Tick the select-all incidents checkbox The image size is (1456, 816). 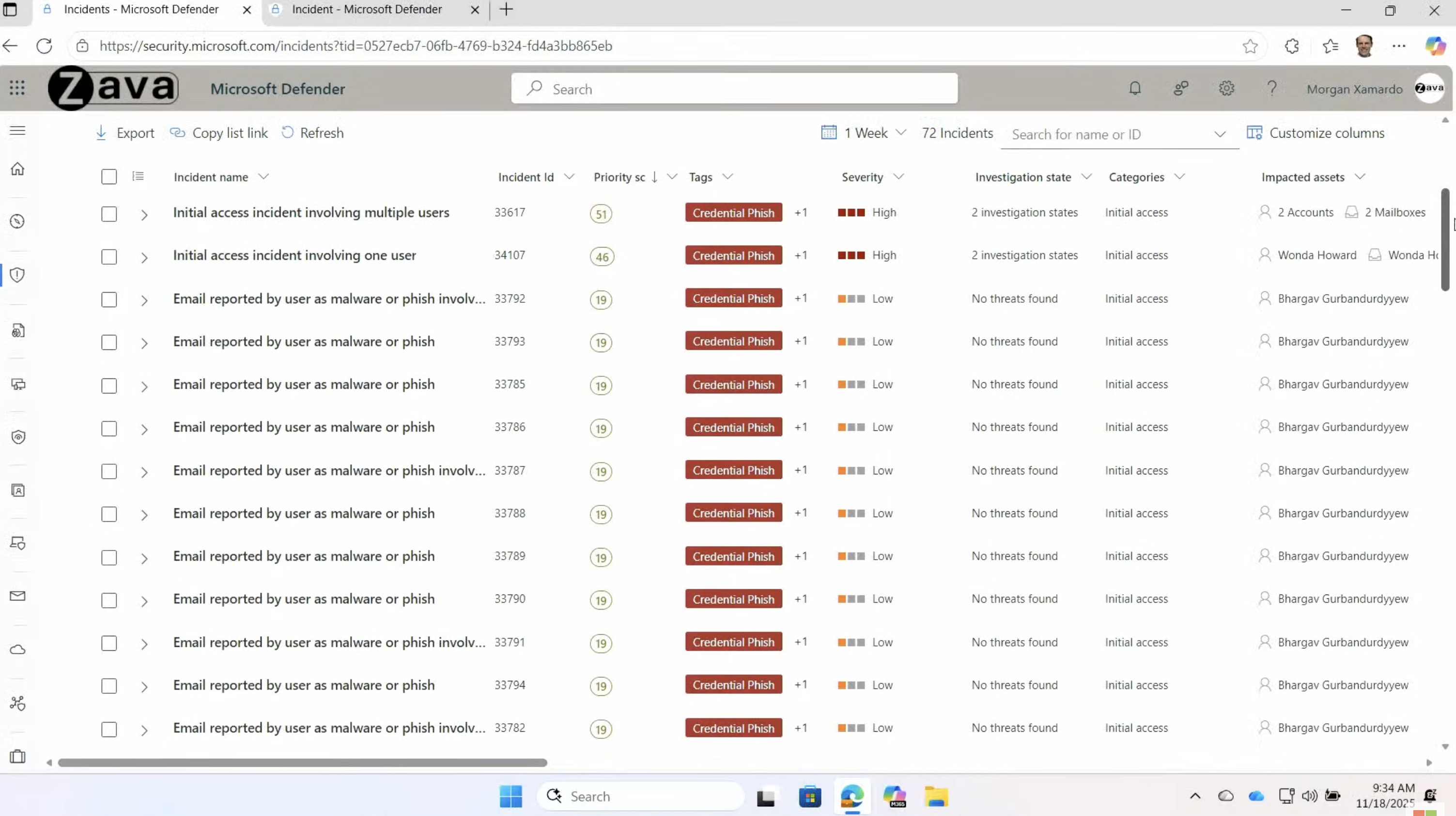tap(109, 176)
